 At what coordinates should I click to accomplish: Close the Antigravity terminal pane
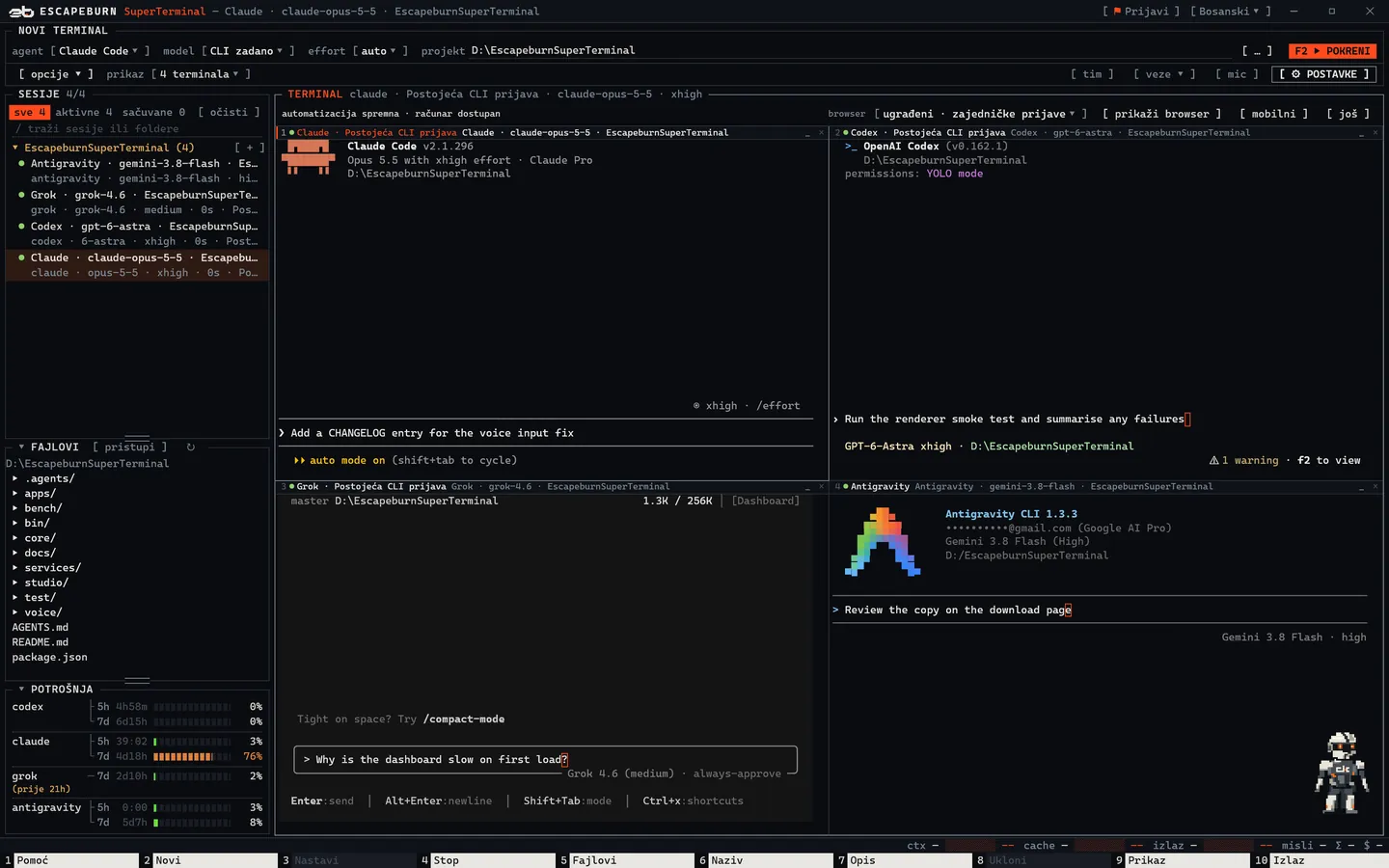pyautogui.click(x=1375, y=487)
